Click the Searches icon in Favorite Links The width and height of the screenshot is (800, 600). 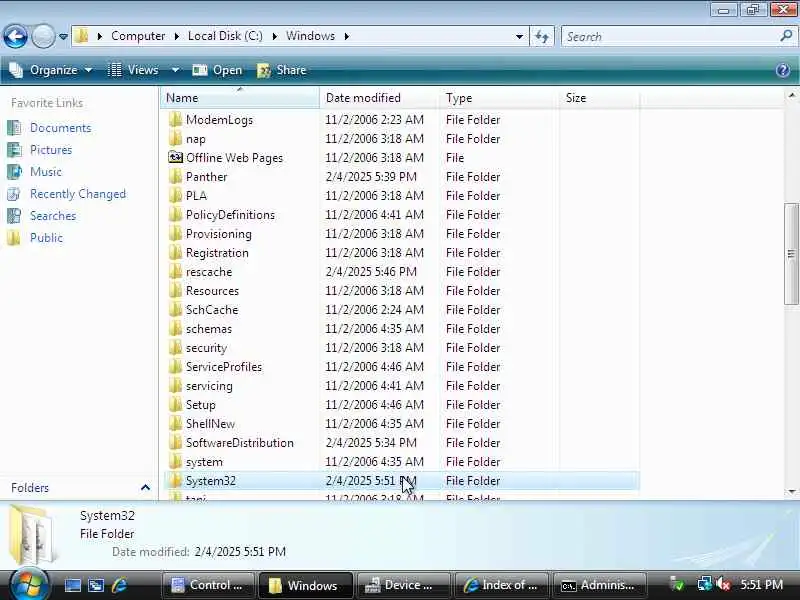(x=14, y=216)
